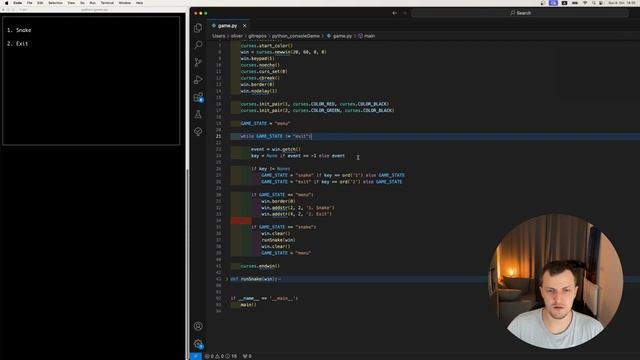Viewport: 640px width, 360px height.
Task: Click the ports indicator in the status bar
Action: click(x=247, y=356)
